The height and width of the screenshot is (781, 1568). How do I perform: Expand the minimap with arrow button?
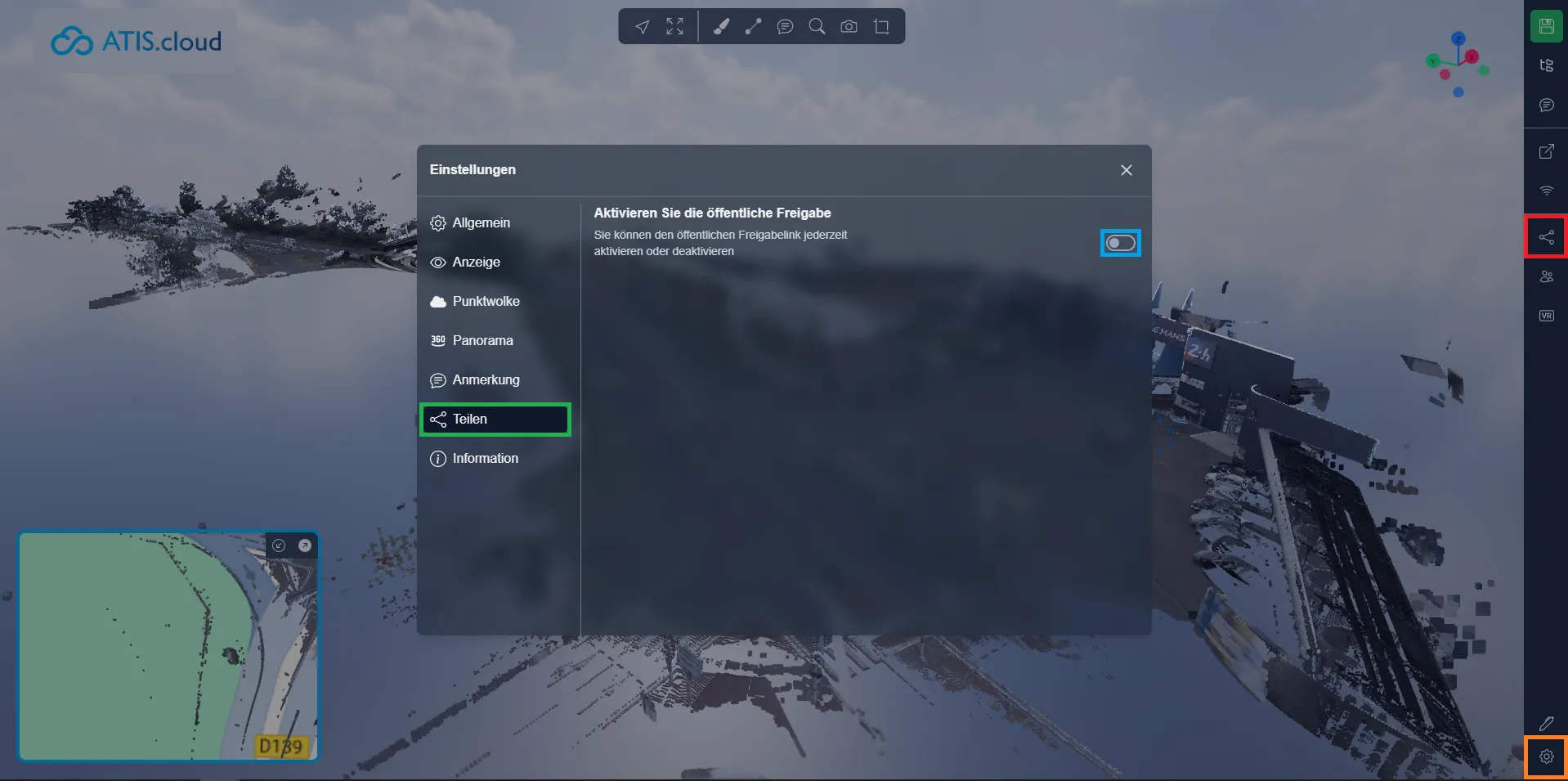[x=305, y=545]
